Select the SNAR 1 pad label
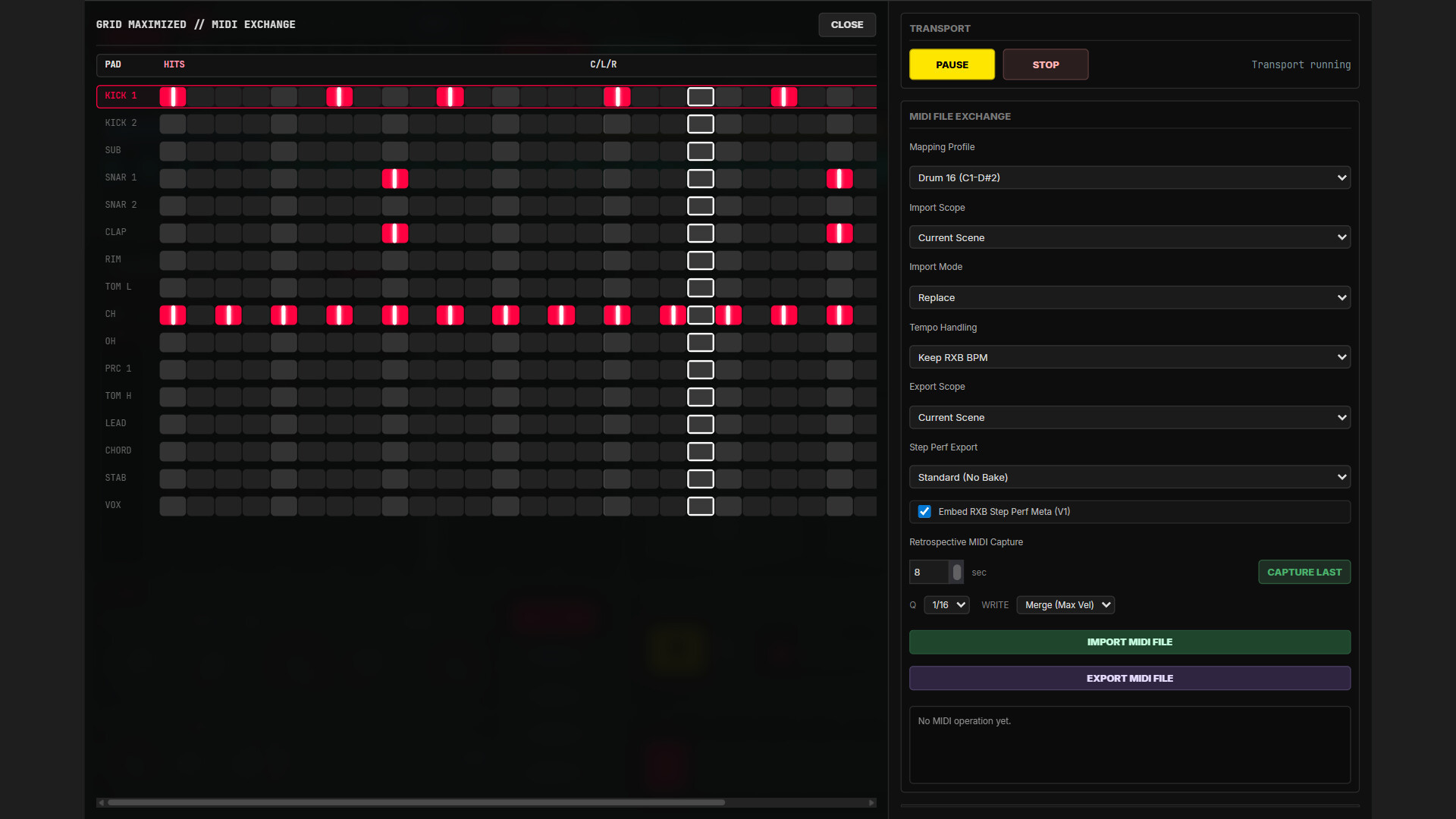Screen dimensions: 1456x819 click(x=121, y=177)
